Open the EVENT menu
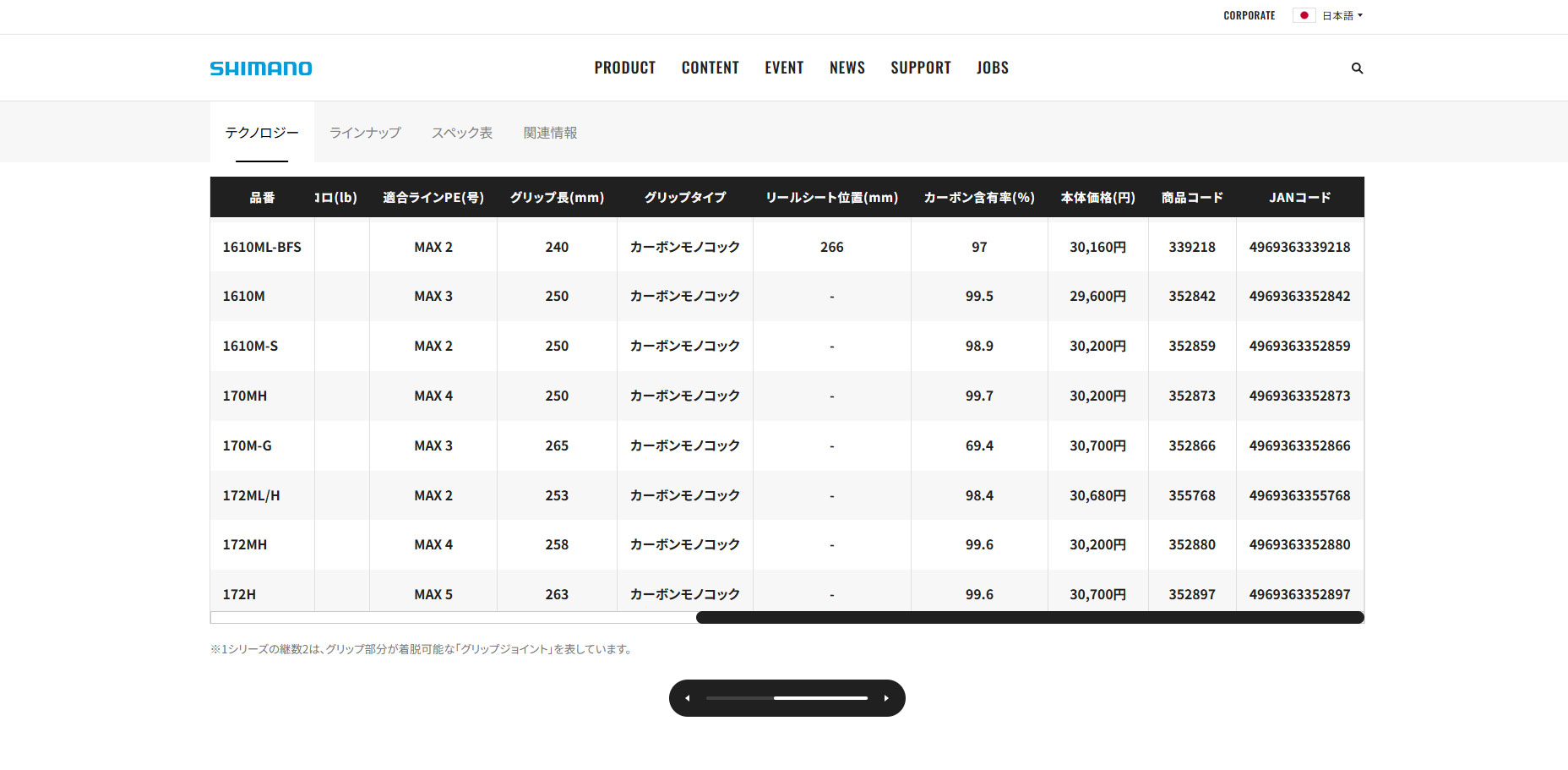The width and height of the screenshot is (1568, 770). point(785,68)
